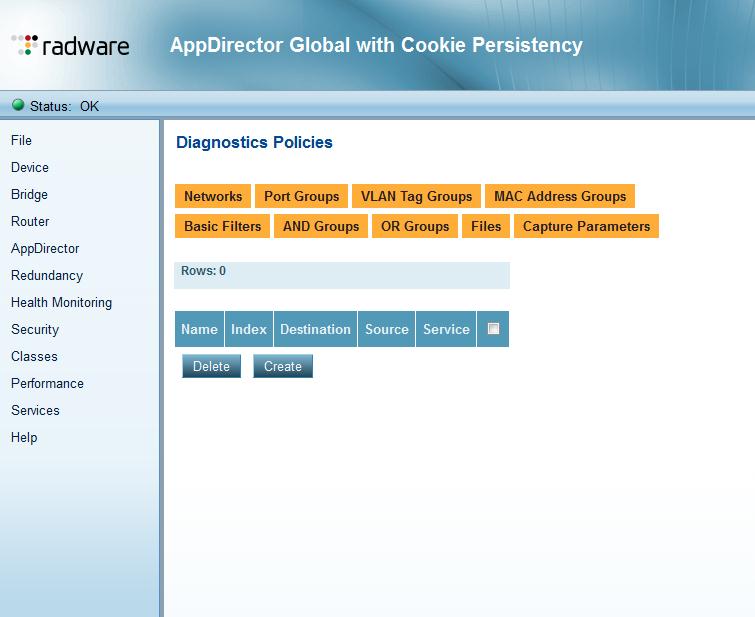755x617 pixels.
Task: Click the green Status indicator light
Action: pyautogui.click(x=18, y=105)
